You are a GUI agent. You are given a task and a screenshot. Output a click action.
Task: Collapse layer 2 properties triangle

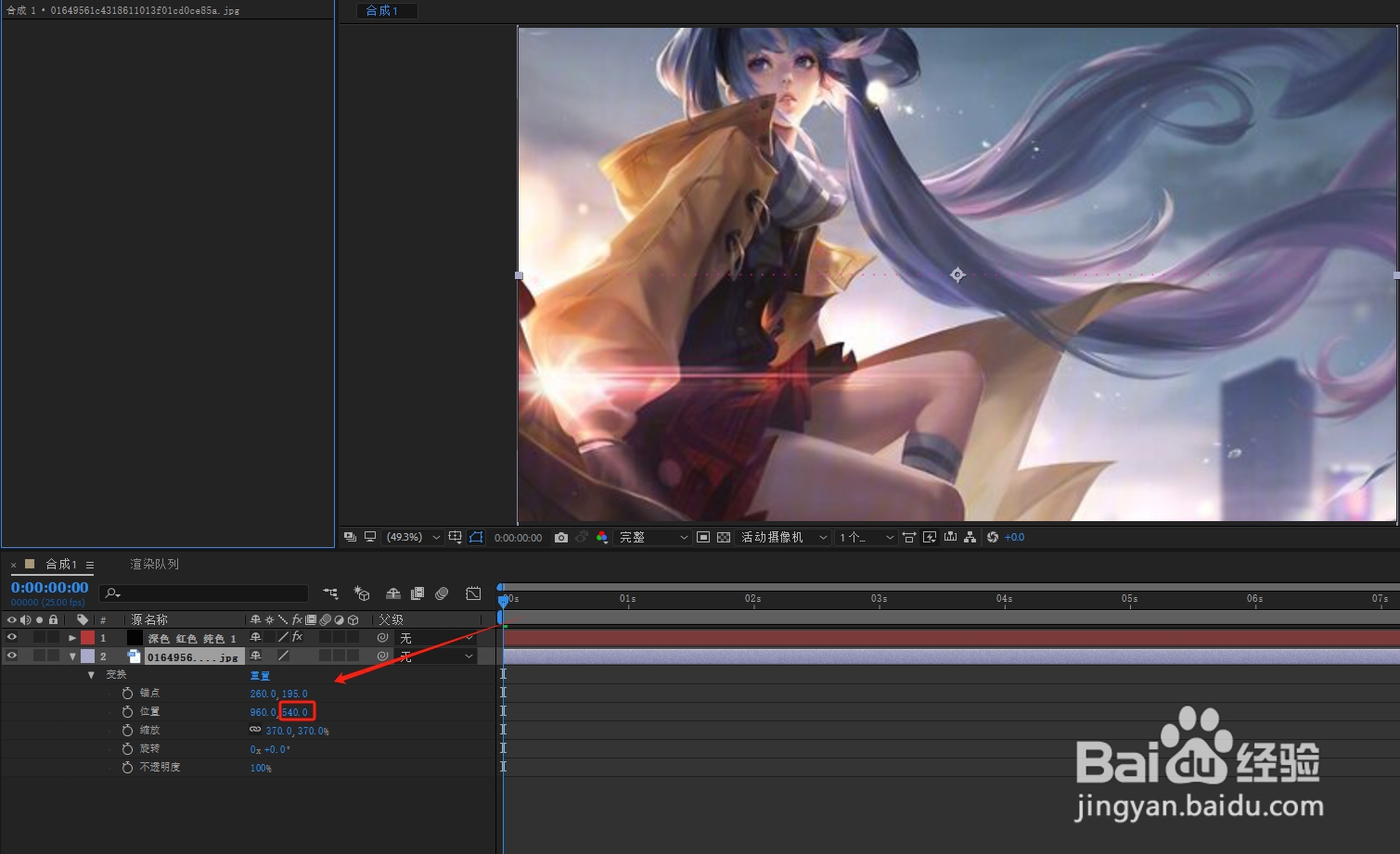[x=72, y=656]
